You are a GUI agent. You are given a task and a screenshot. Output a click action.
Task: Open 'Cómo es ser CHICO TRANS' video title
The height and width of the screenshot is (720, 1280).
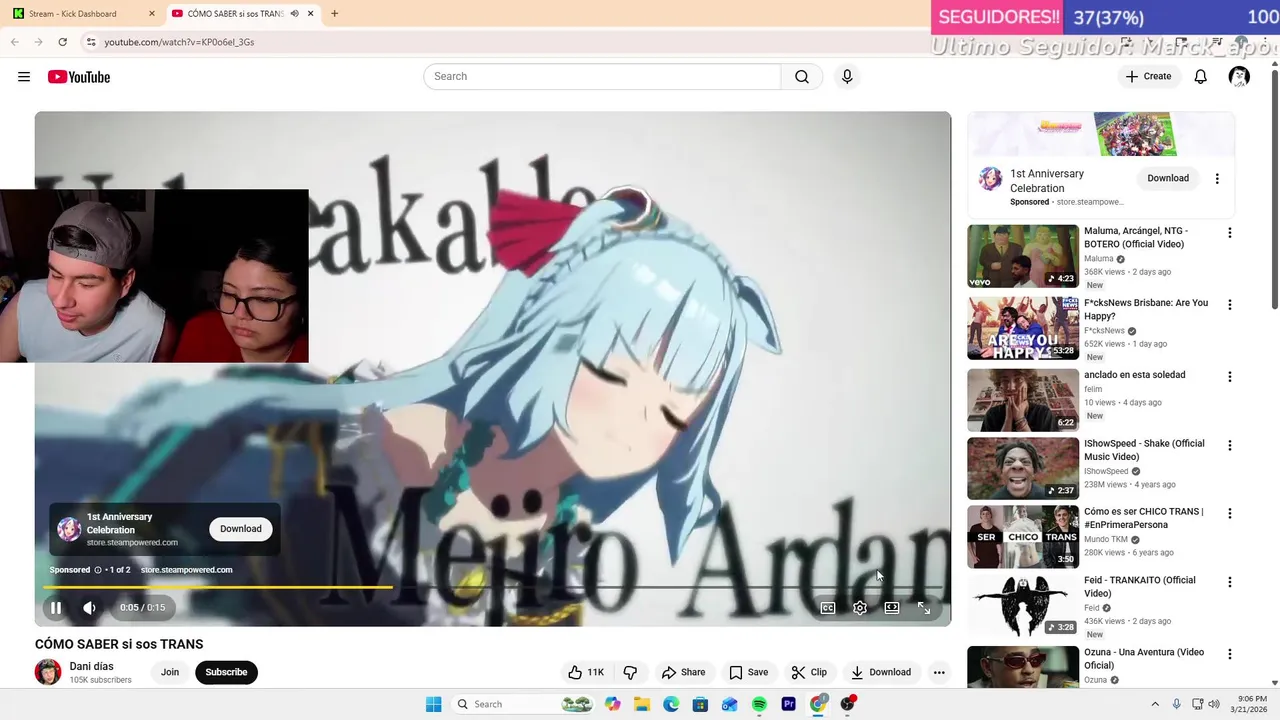(x=1144, y=518)
